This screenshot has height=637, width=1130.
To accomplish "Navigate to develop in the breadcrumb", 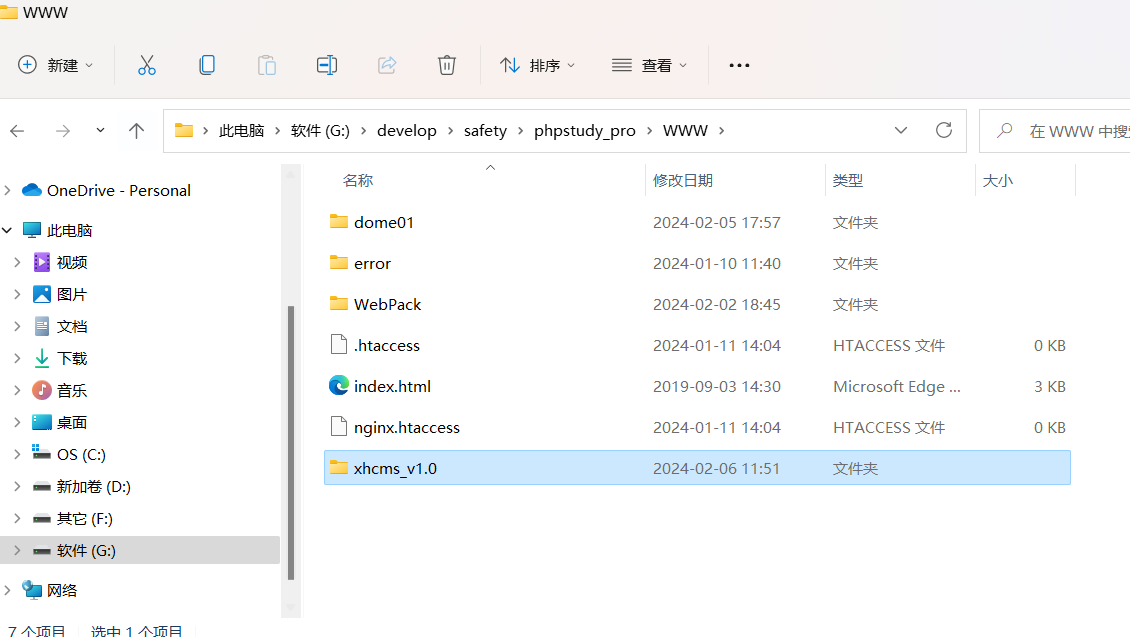I will (406, 130).
